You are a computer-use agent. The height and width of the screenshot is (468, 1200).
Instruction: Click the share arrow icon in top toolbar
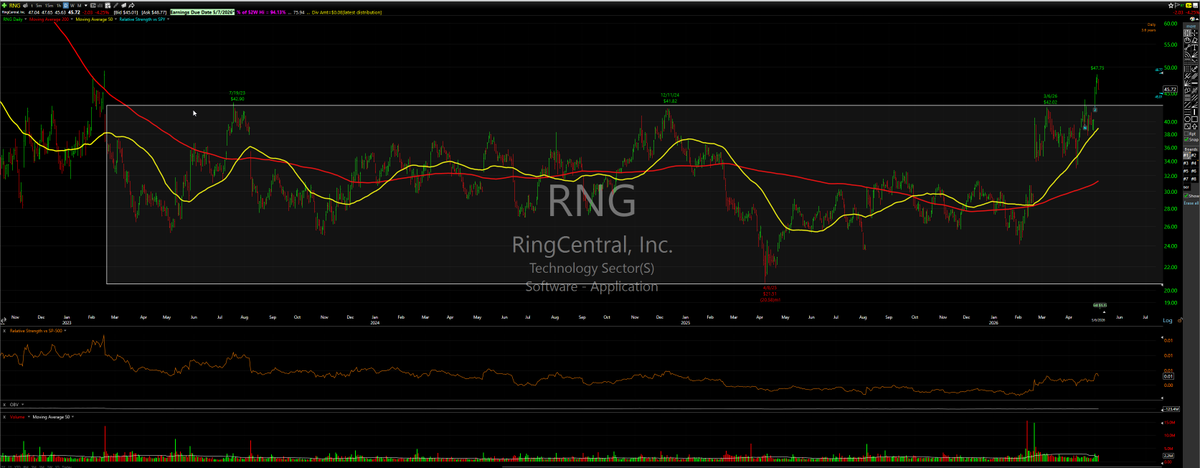click(x=132, y=5)
